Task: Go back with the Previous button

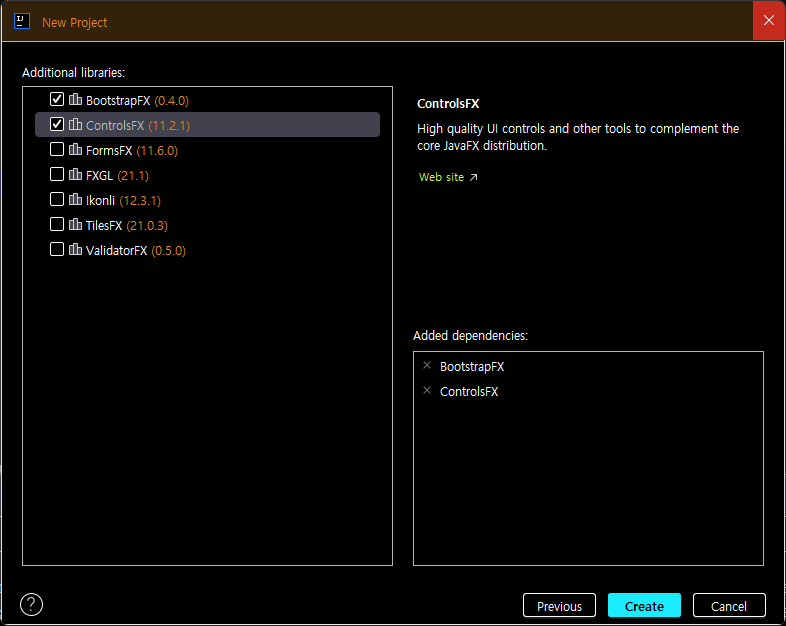Action: click(x=559, y=605)
